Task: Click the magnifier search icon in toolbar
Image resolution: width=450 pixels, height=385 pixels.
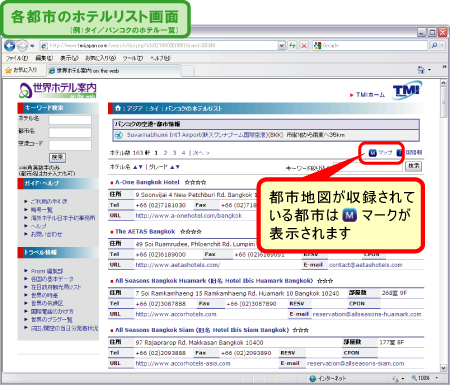Action: click(434, 45)
